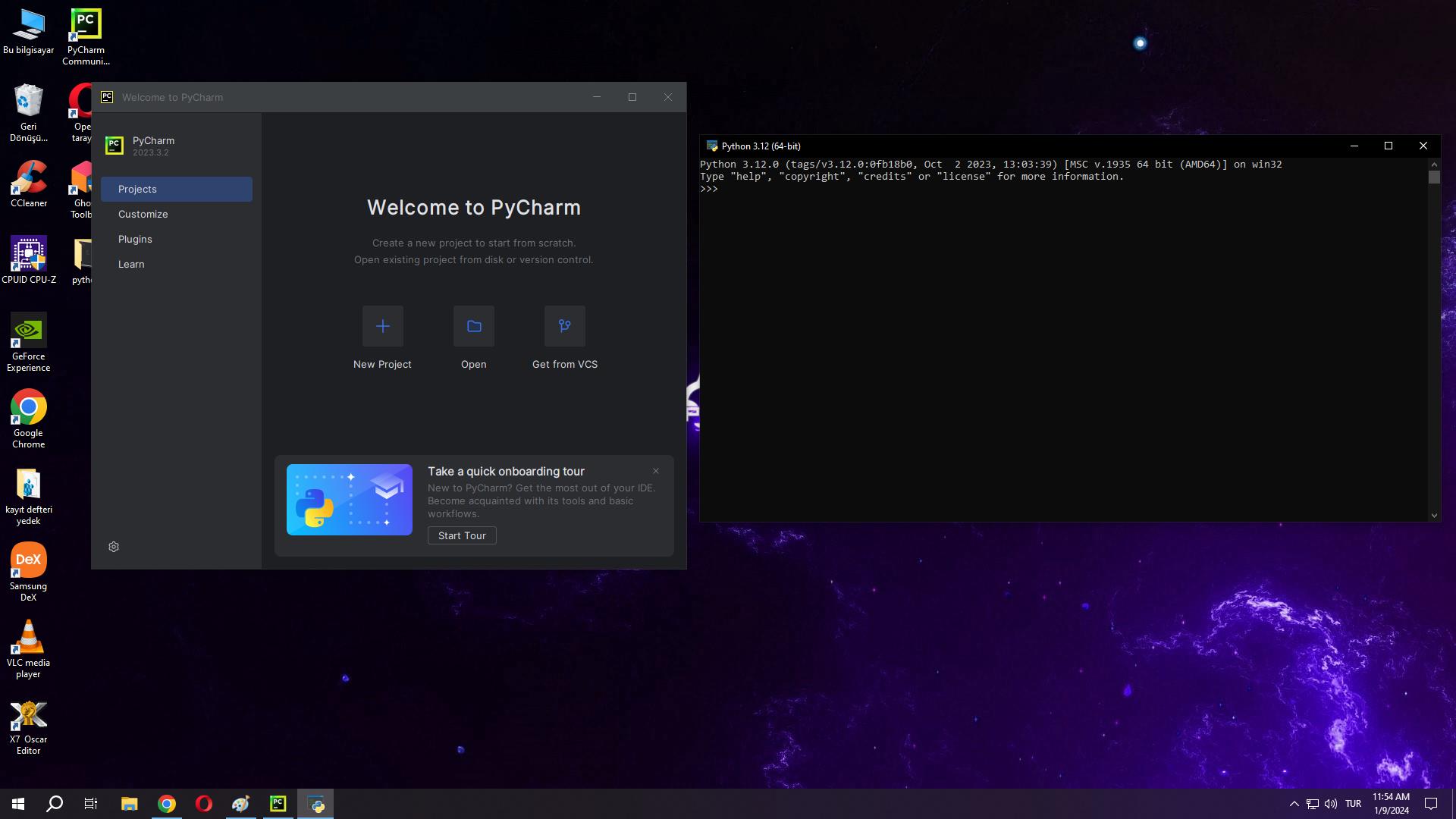This screenshot has height=819, width=1456.
Task: Select CCleaner desktop icon
Action: tap(29, 184)
